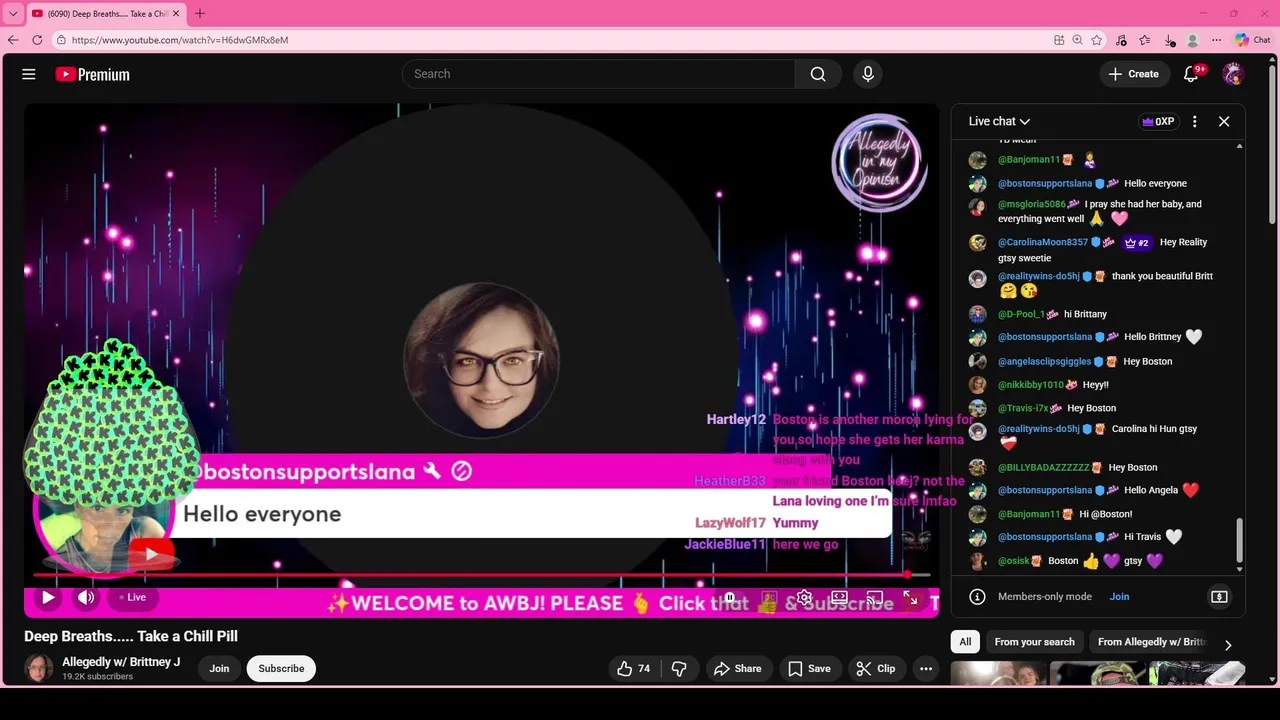Add page to favorites star
This screenshot has height=720, width=1280.
(1097, 40)
